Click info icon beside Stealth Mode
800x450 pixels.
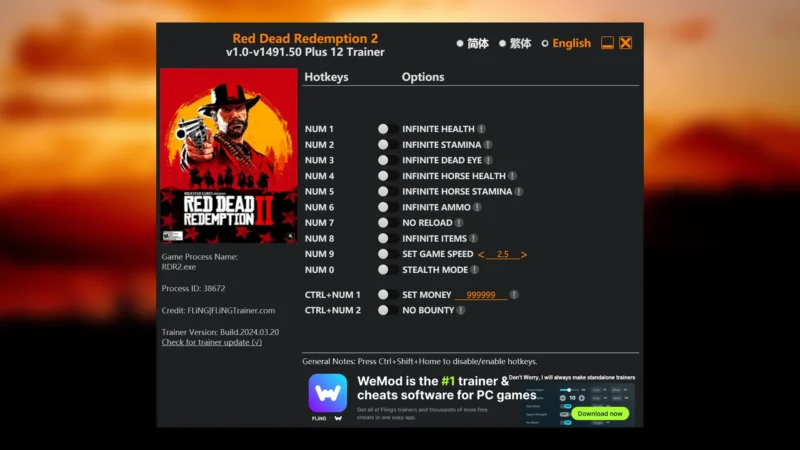click(x=474, y=270)
